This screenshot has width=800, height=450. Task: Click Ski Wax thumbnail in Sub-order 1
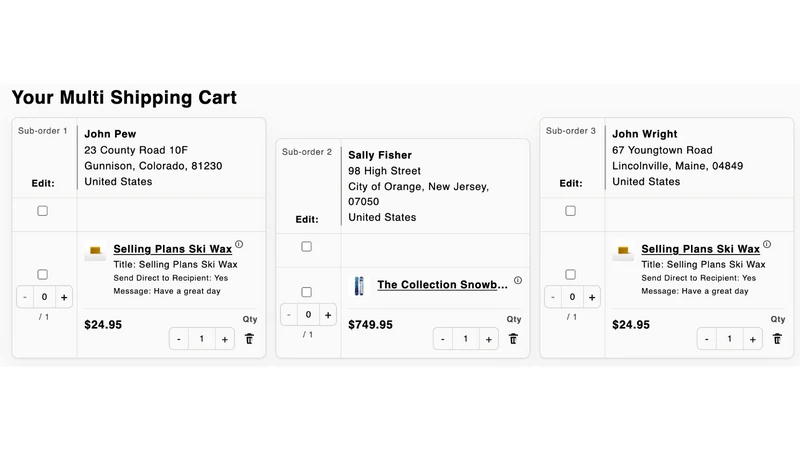pyautogui.click(x=95, y=251)
